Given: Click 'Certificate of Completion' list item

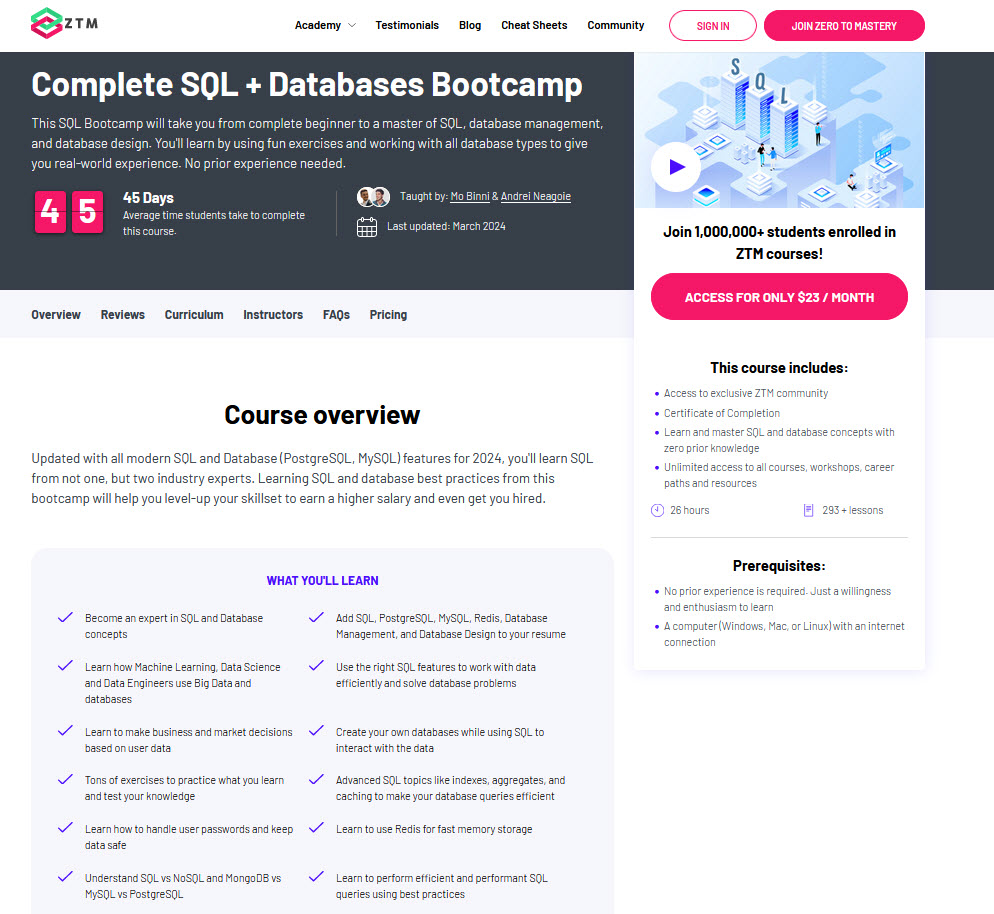Looking at the screenshot, I should (x=721, y=413).
